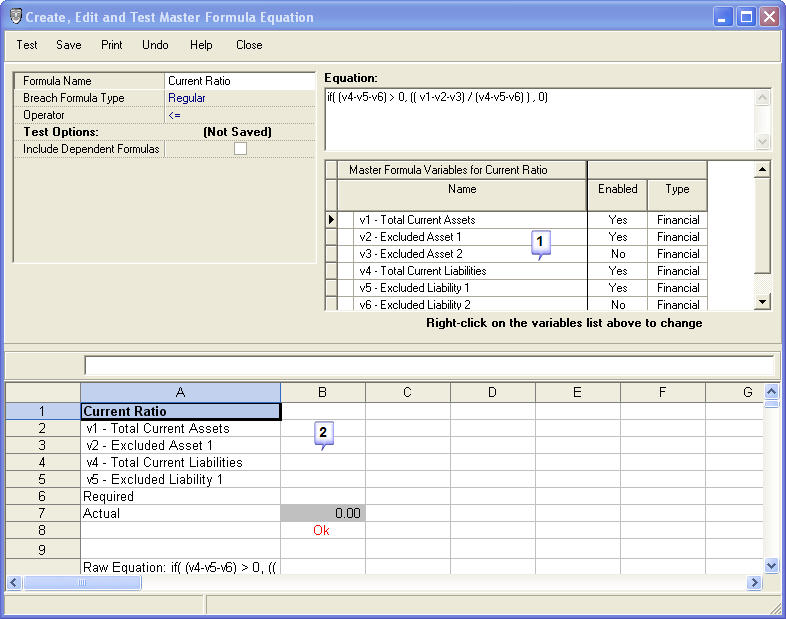The height and width of the screenshot is (619, 786).
Task: Click the Raw Equation cell
Action: pyautogui.click(x=180, y=567)
